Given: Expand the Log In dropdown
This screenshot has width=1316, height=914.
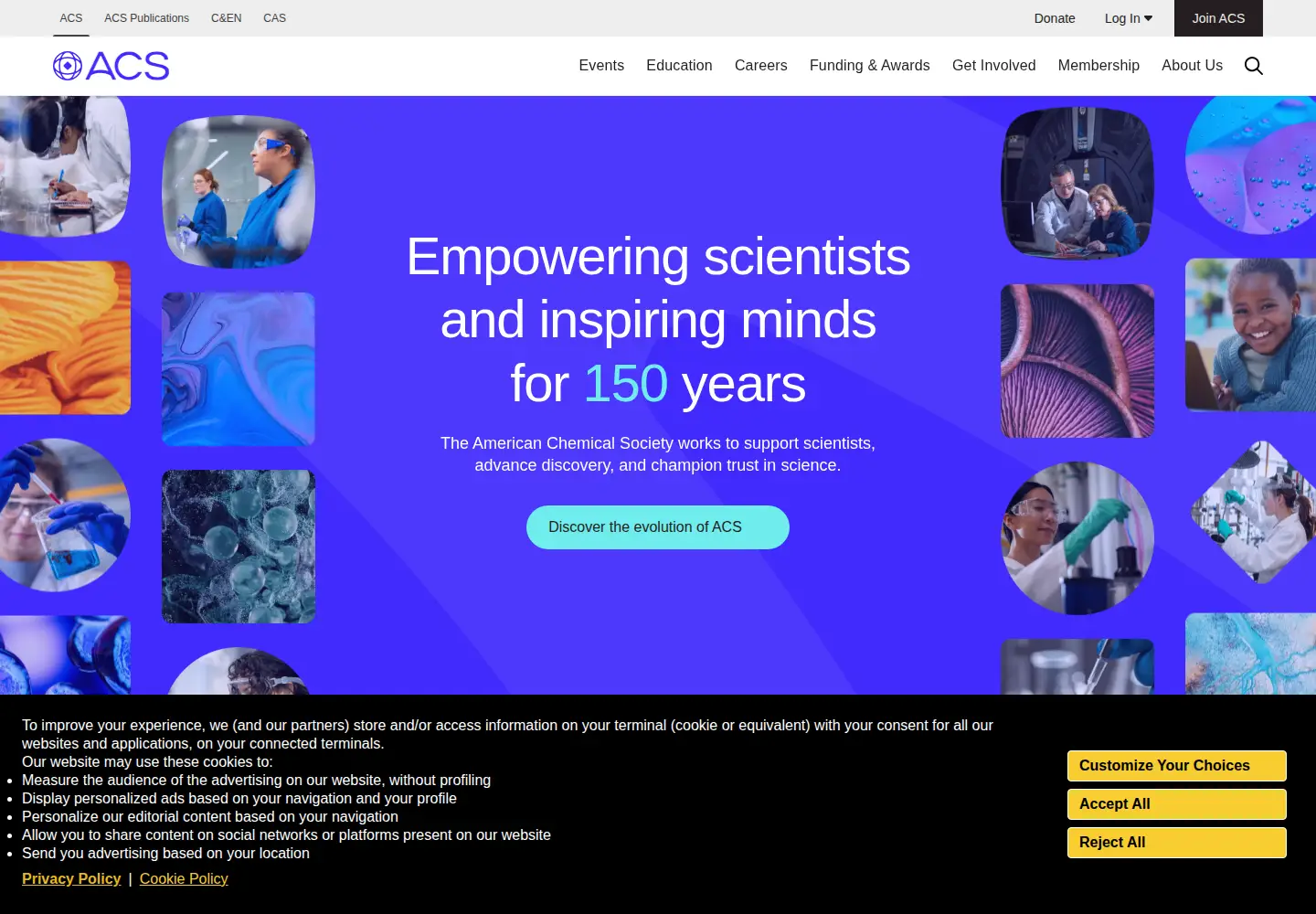Looking at the screenshot, I should [x=1129, y=18].
